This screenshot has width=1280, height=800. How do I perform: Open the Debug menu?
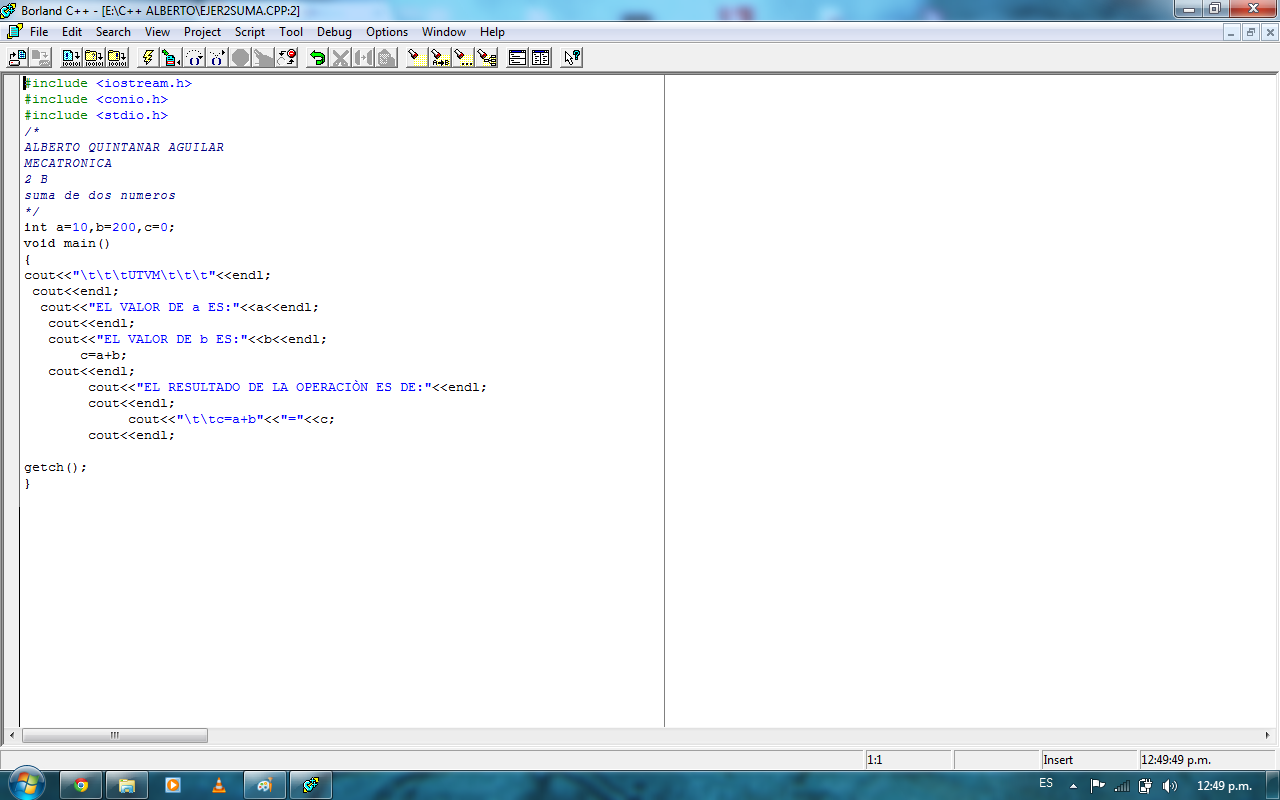pyautogui.click(x=333, y=31)
